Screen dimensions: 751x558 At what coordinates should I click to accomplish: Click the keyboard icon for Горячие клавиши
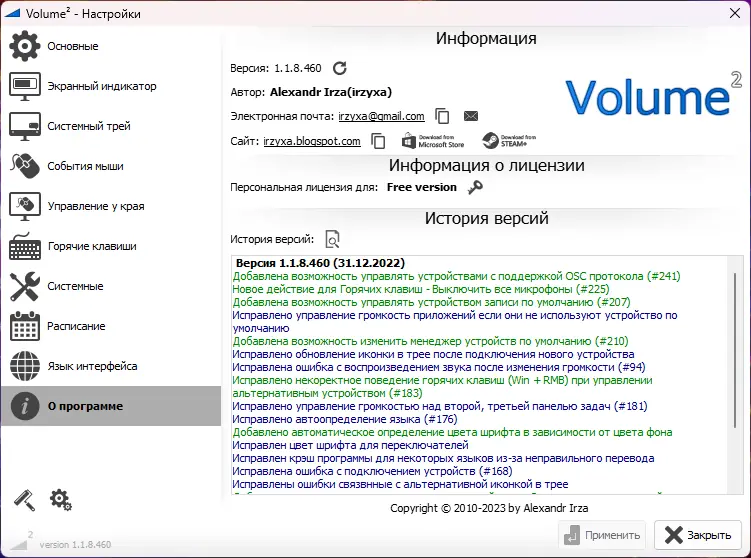pyautogui.click(x=24, y=246)
